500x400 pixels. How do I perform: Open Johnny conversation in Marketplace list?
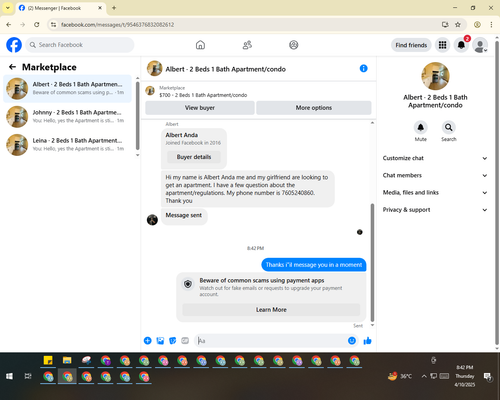click(67, 116)
